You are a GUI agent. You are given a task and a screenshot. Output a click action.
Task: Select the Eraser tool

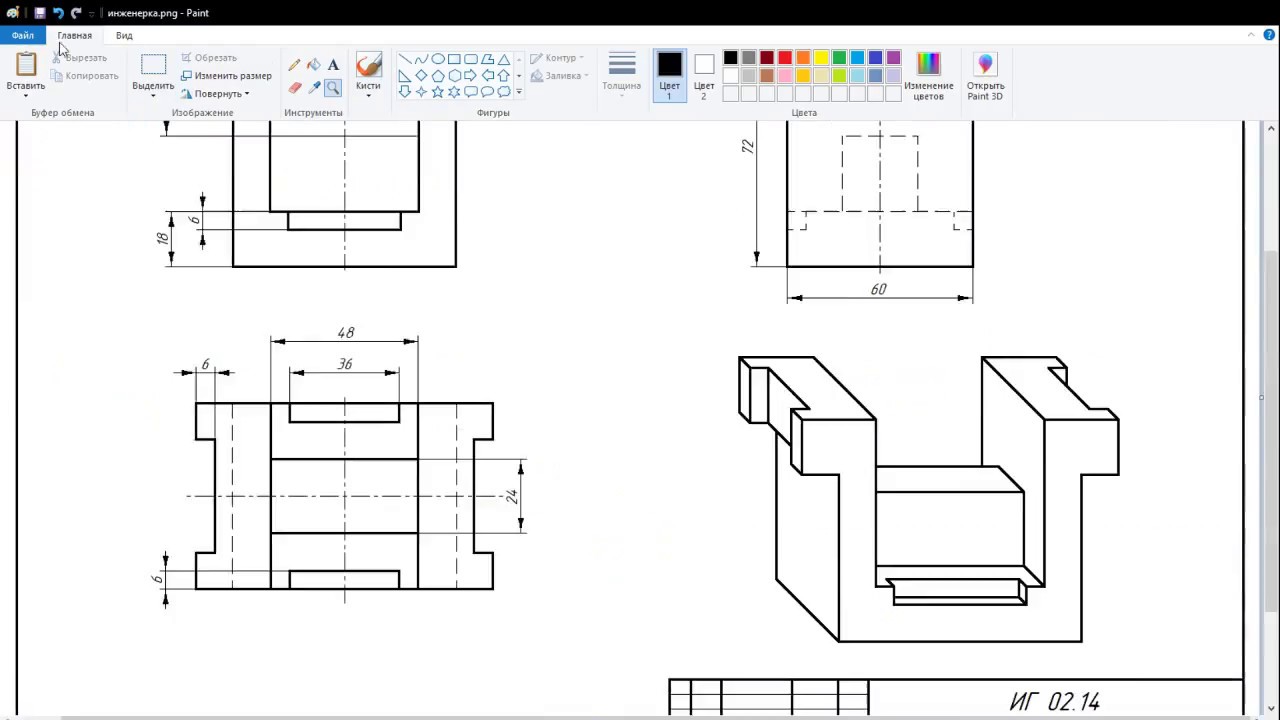click(x=294, y=88)
